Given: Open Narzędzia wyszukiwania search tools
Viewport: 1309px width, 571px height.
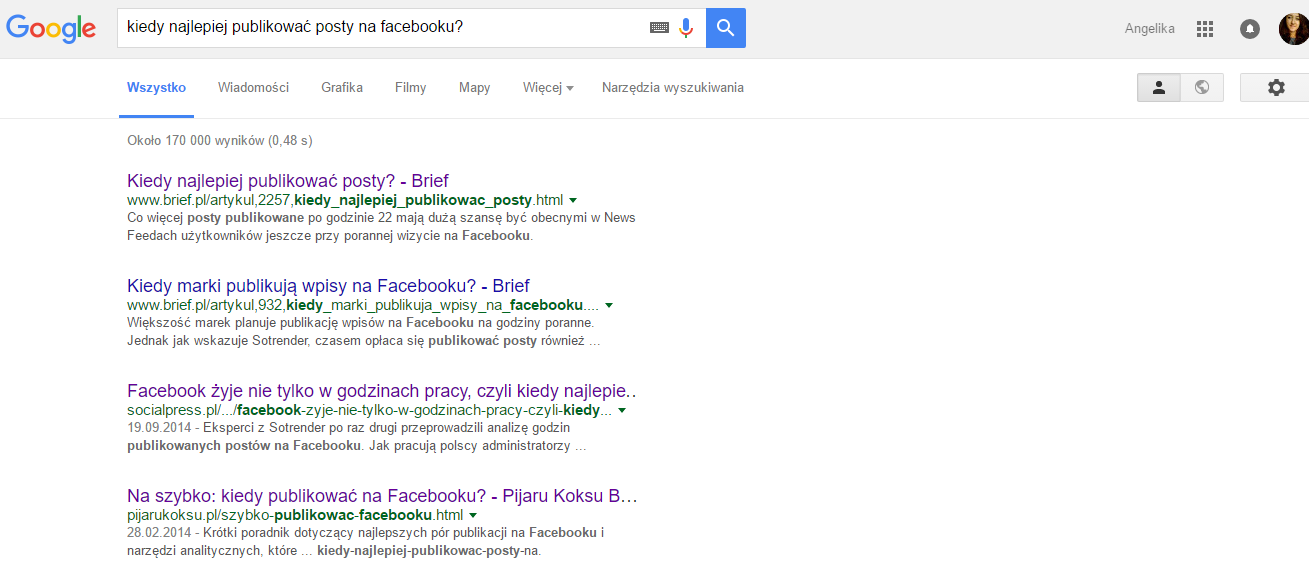Looking at the screenshot, I should tap(673, 88).
